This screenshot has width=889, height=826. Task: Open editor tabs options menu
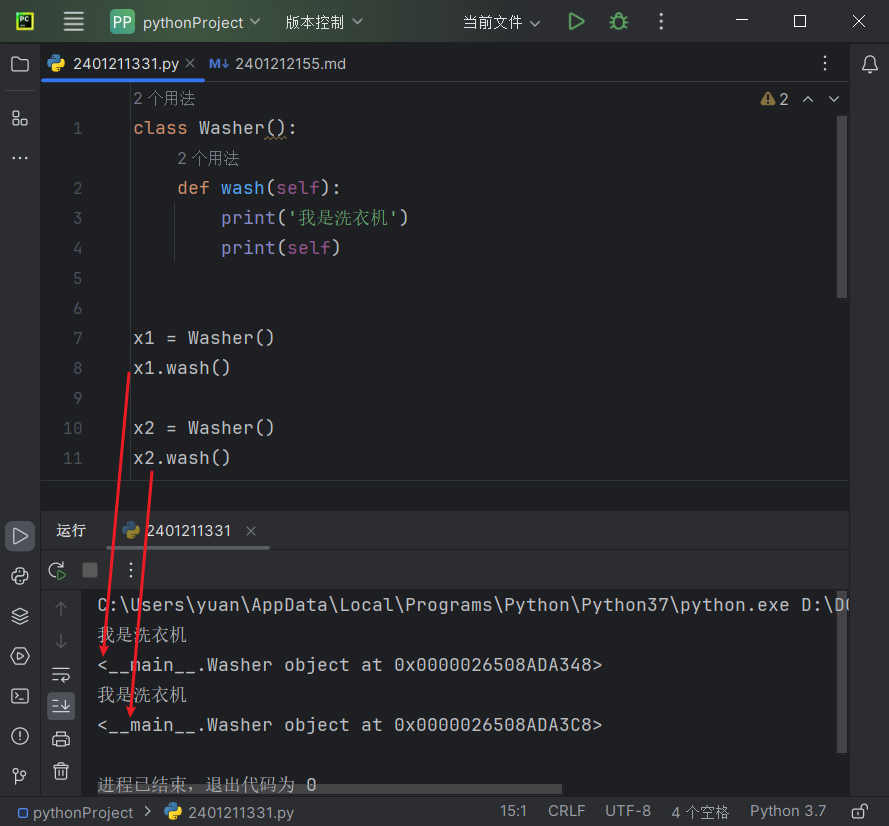824,63
